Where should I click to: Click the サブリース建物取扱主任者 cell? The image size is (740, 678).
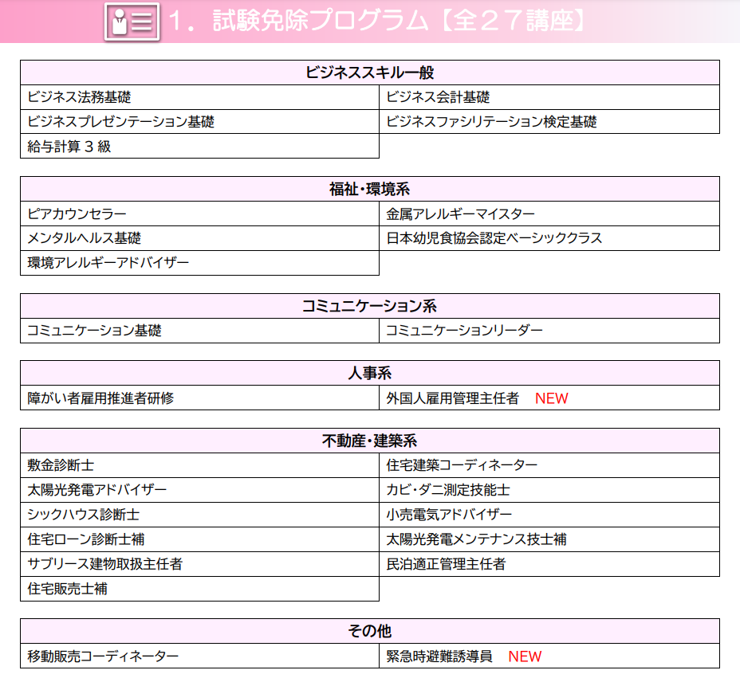(200, 564)
